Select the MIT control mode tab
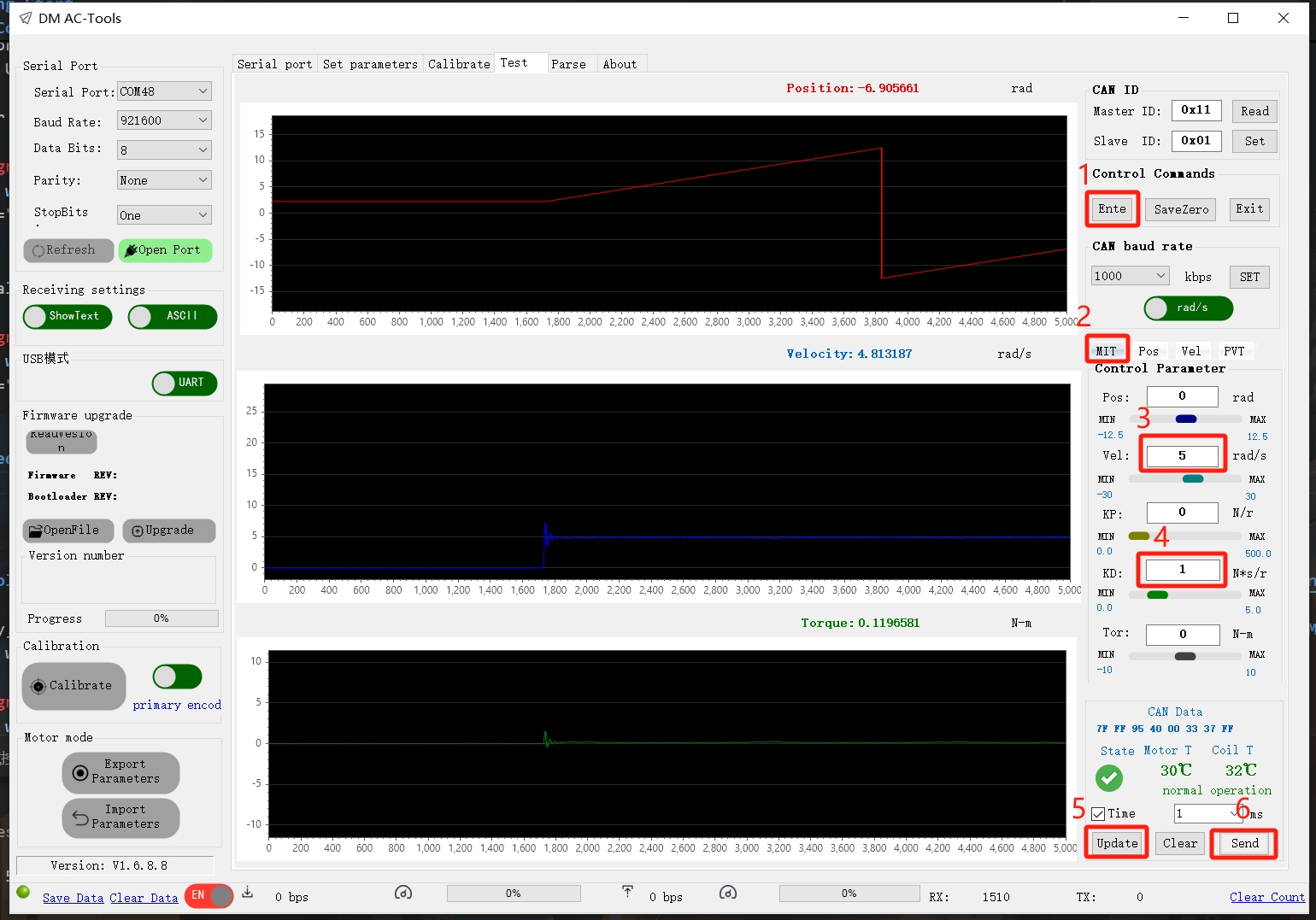 [1106, 351]
